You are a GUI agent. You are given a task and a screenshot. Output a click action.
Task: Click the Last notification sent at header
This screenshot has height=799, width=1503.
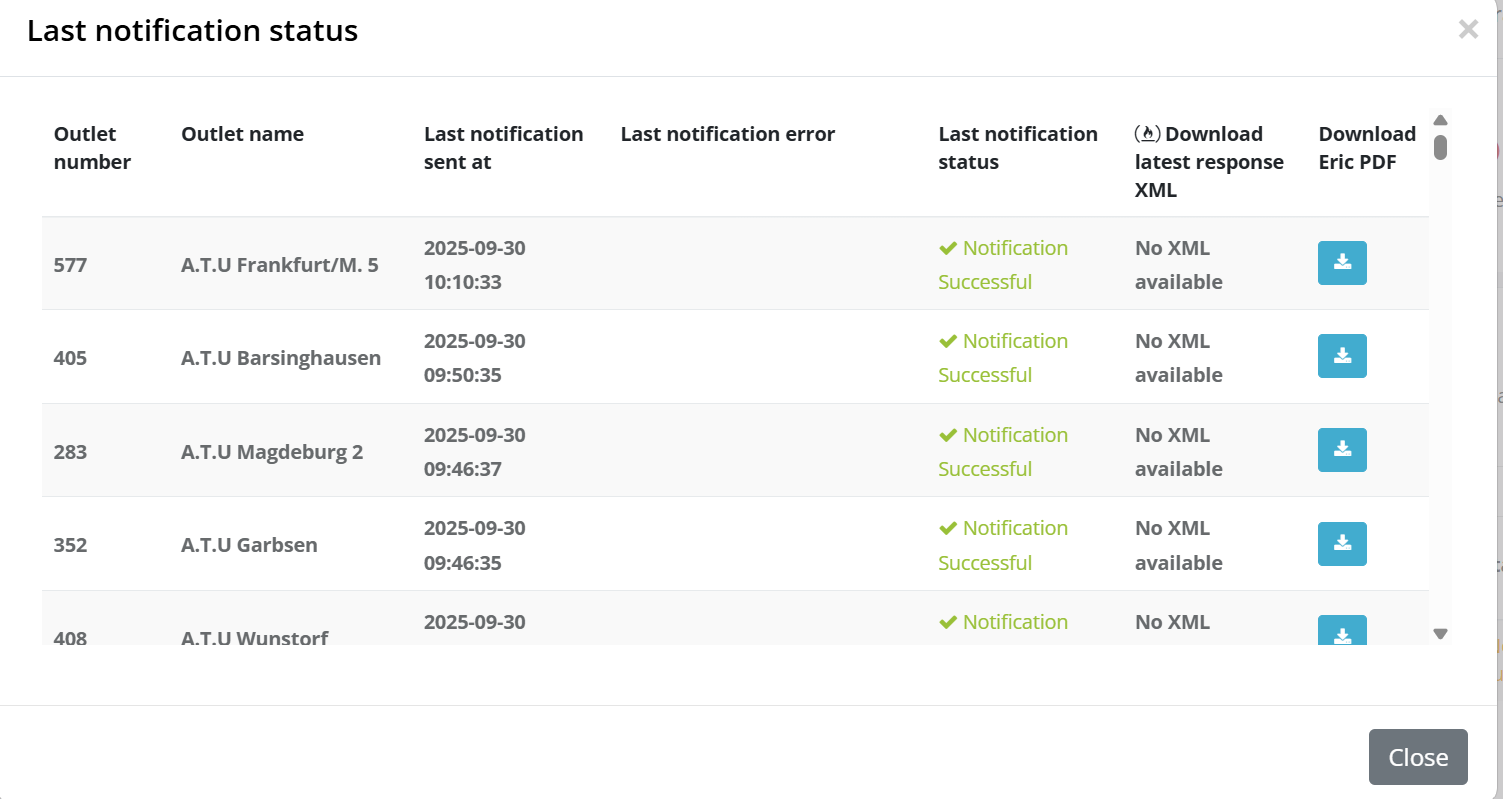point(503,148)
